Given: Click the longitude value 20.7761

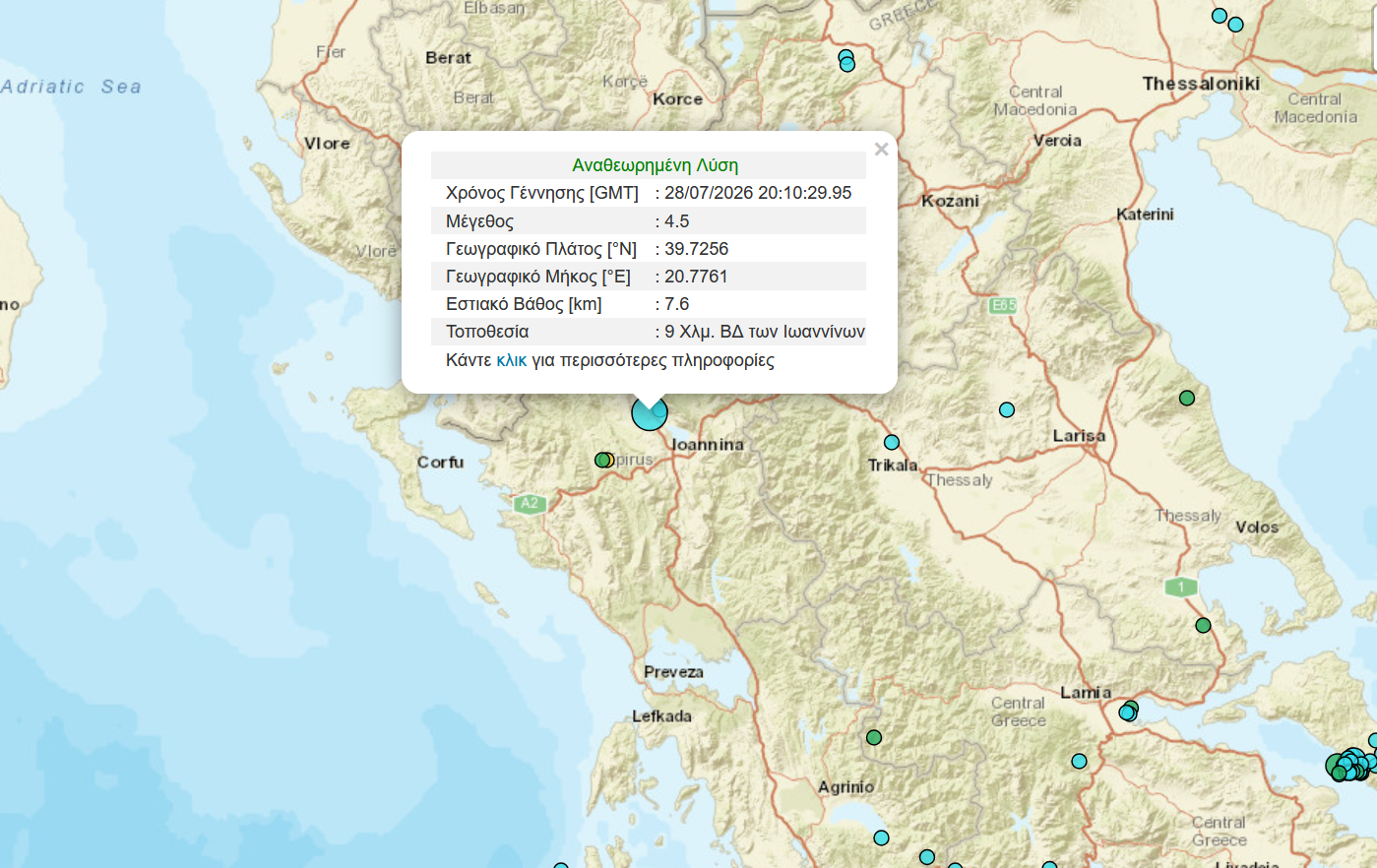Looking at the screenshot, I should click(697, 277).
